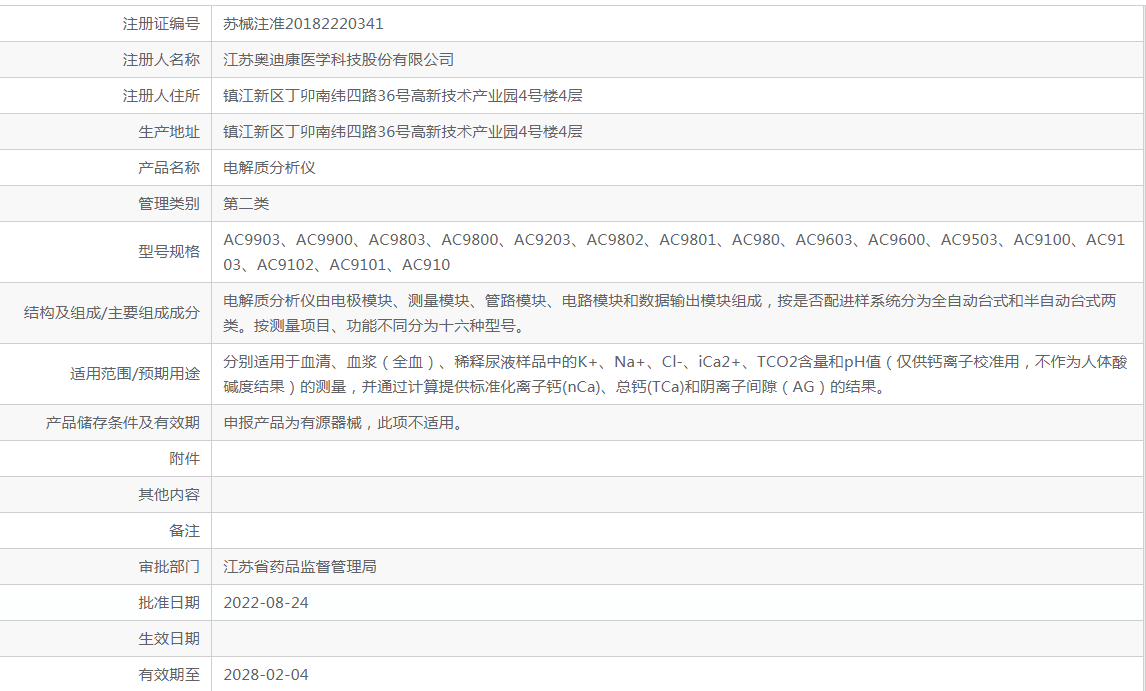Click the label 适用范围/预期用途
The image size is (1146, 691).
(134, 374)
